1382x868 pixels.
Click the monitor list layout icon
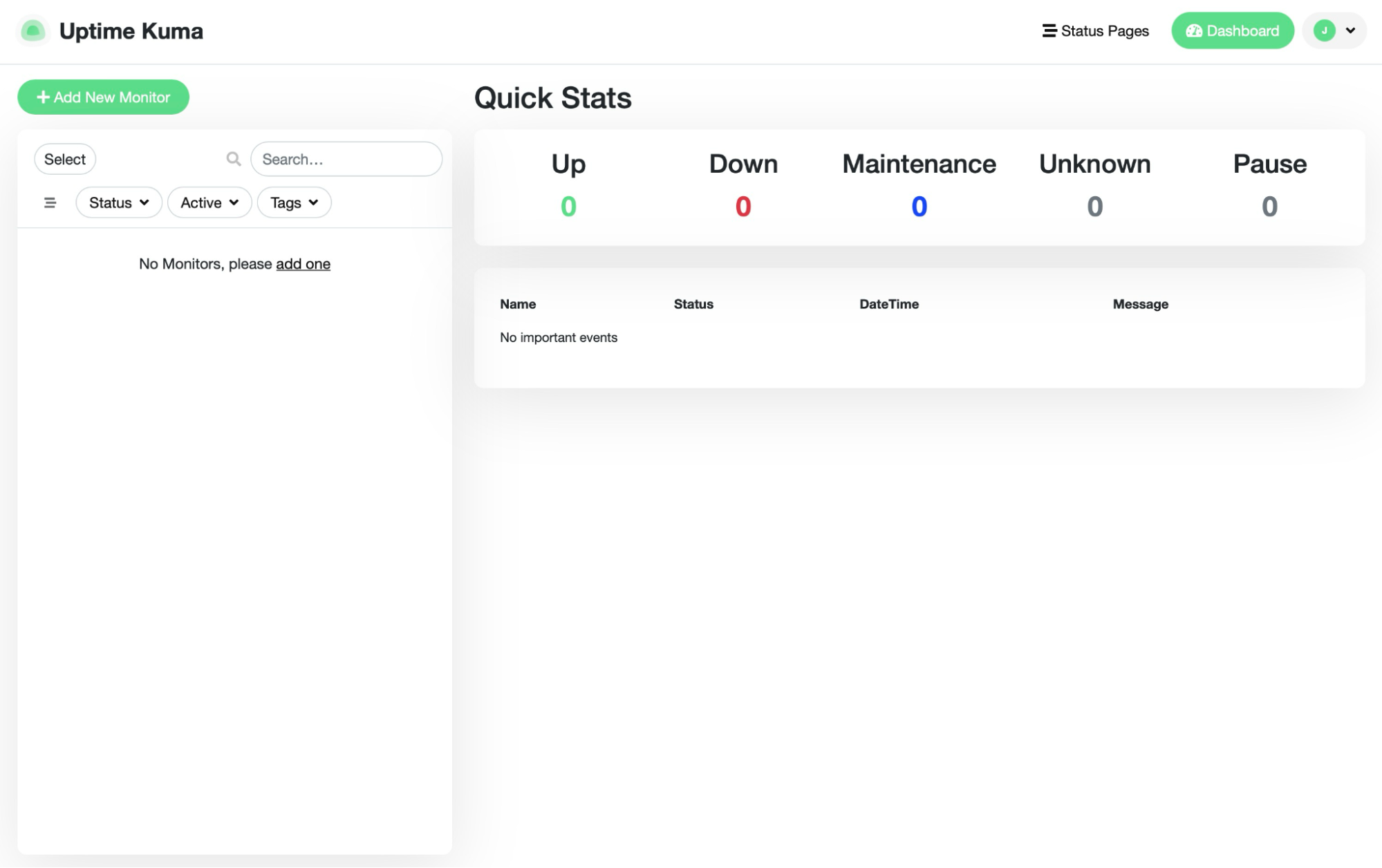50,202
